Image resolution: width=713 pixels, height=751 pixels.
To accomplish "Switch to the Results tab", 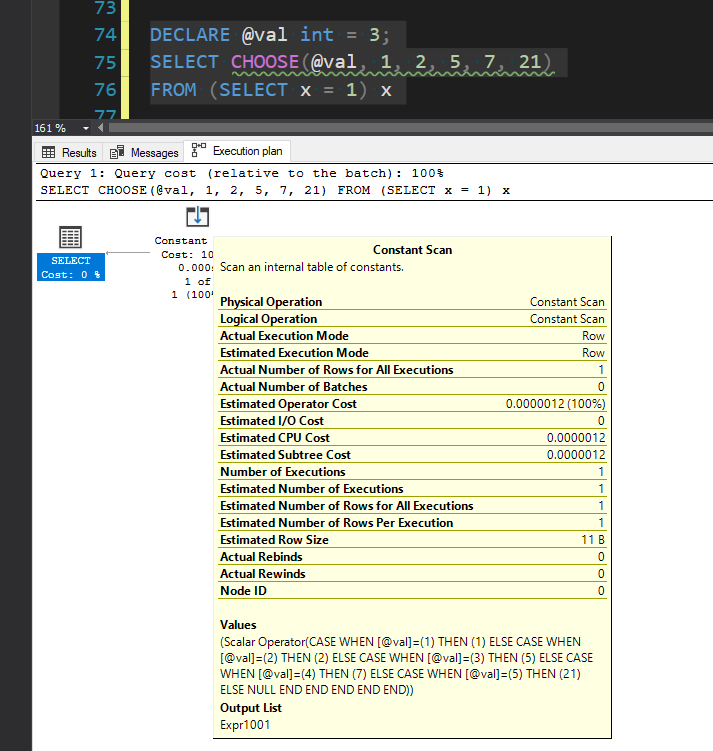I will (69, 152).
